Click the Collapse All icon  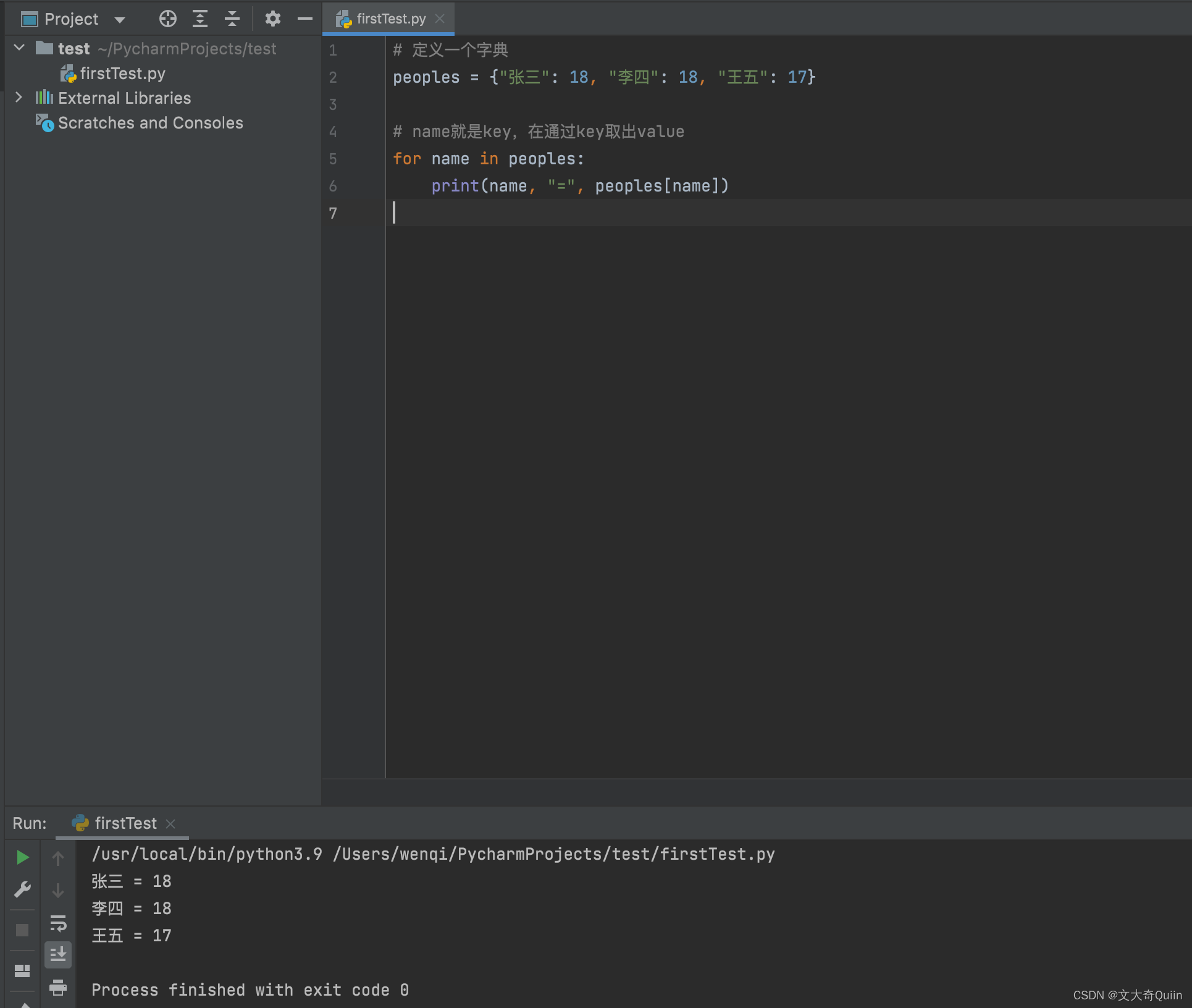[x=232, y=19]
